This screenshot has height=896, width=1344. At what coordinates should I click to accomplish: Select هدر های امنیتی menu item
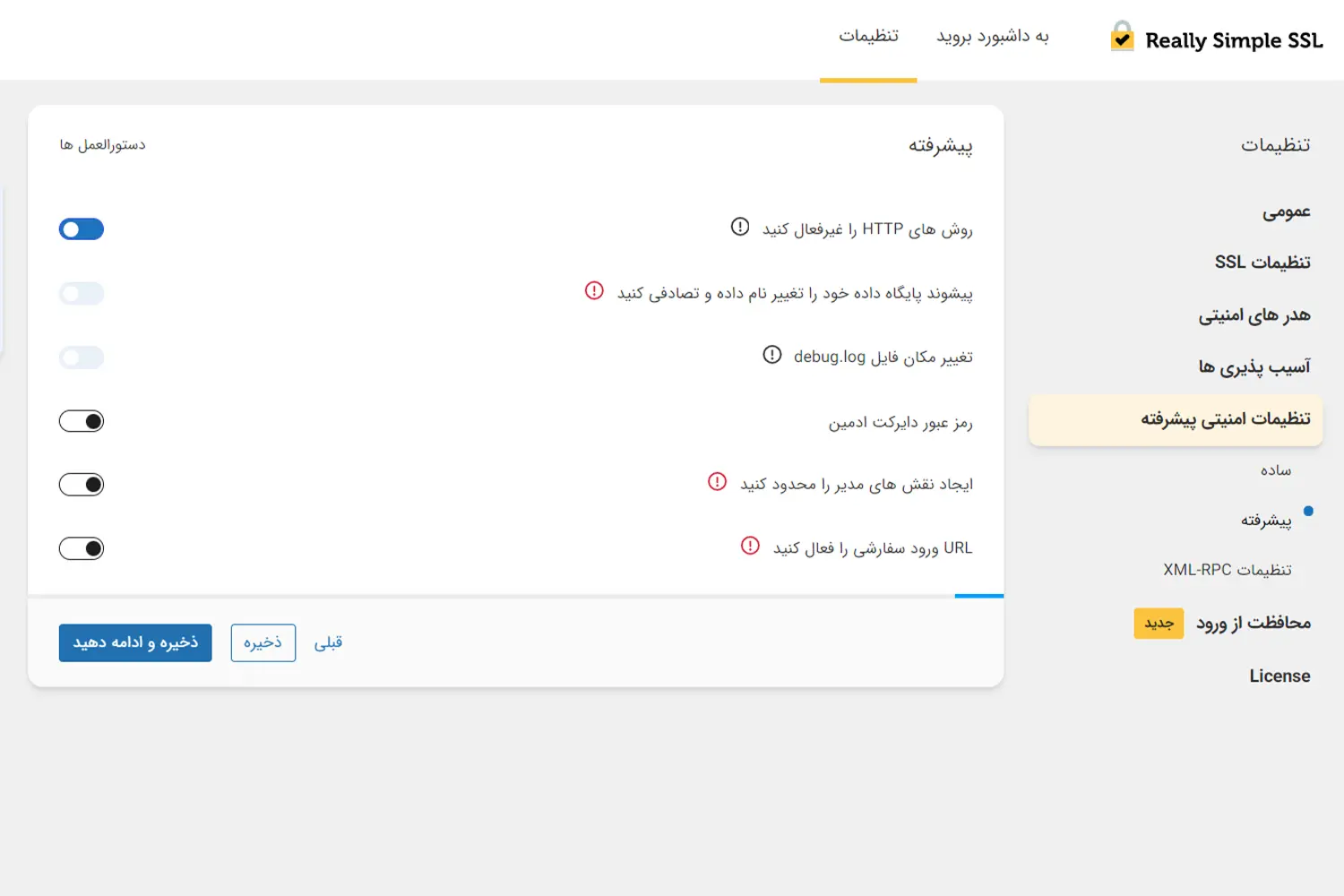1254,314
